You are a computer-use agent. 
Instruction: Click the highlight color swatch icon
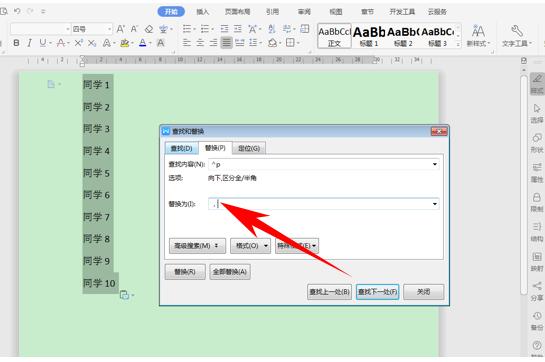[124, 43]
